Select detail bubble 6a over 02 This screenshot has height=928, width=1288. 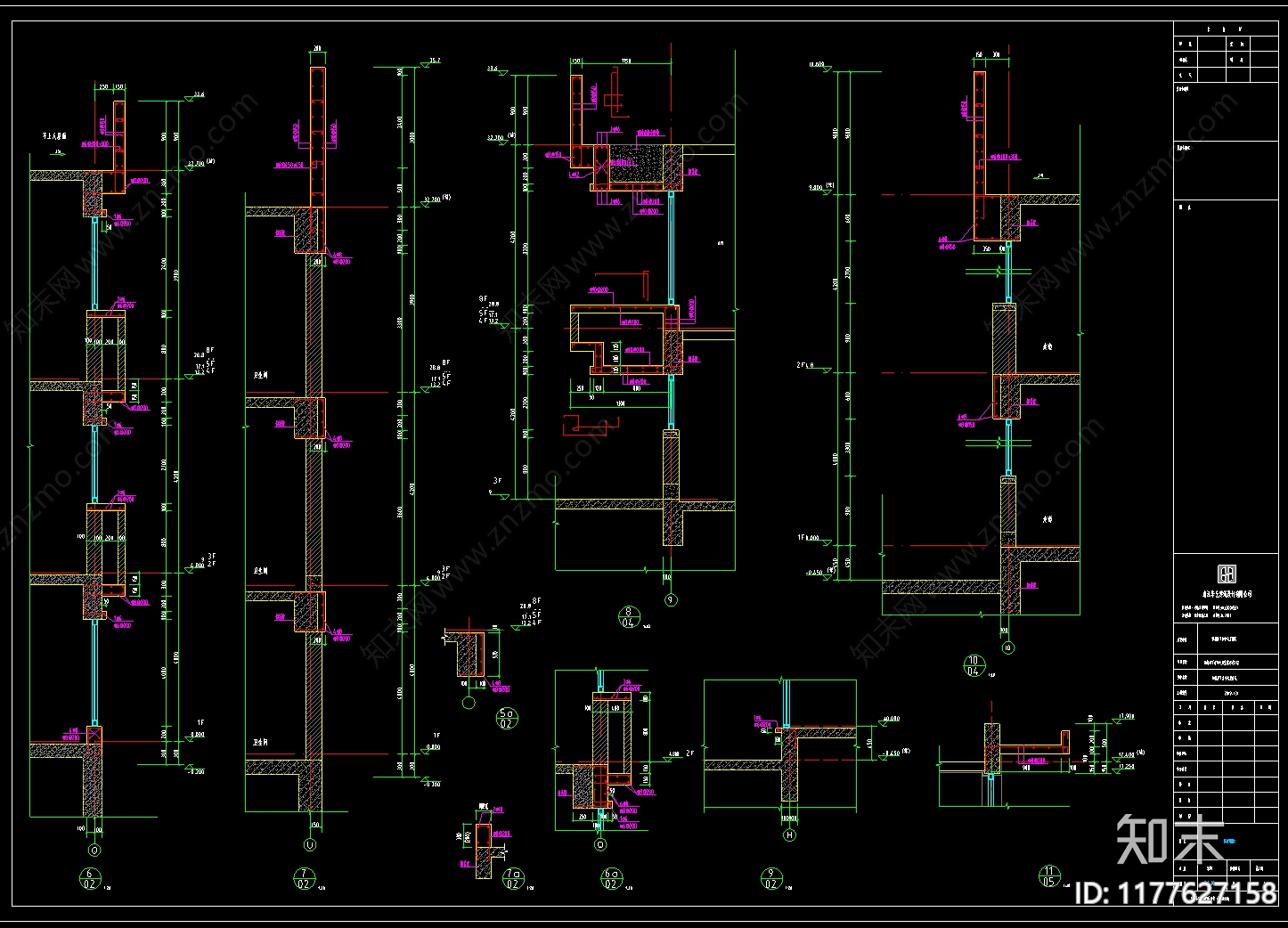611,879
